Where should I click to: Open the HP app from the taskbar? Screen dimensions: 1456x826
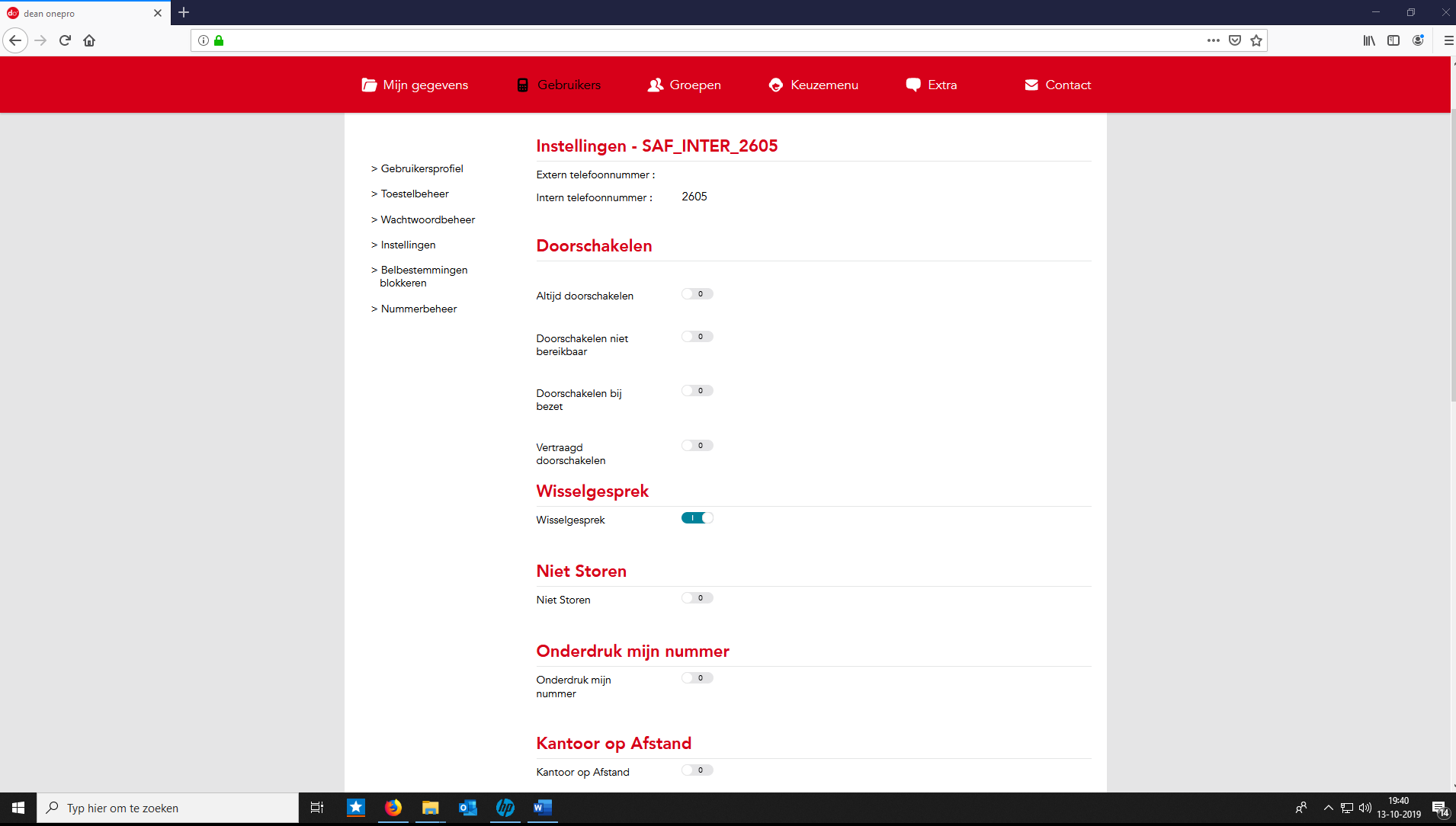coord(505,808)
